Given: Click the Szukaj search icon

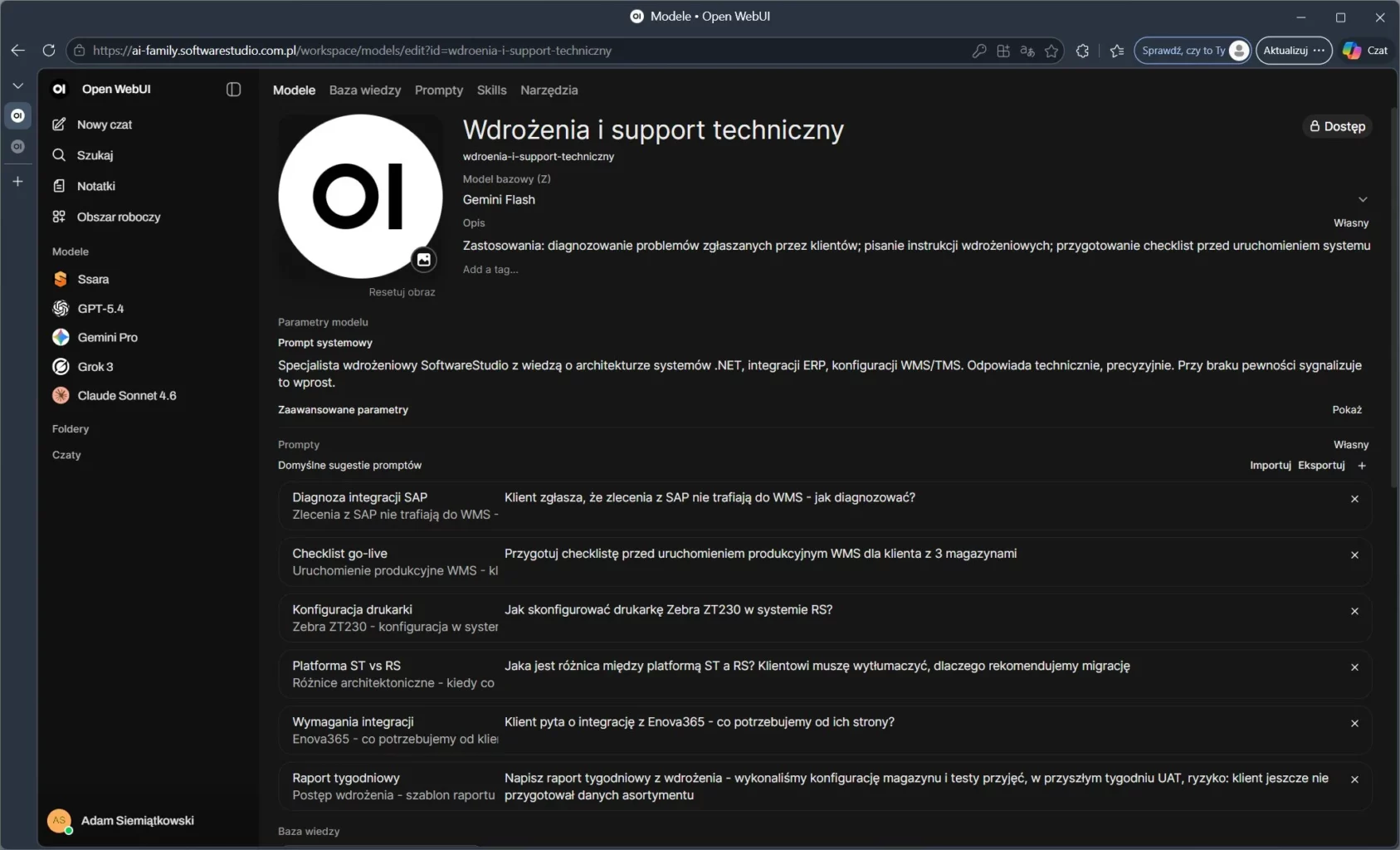Looking at the screenshot, I should point(59,154).
